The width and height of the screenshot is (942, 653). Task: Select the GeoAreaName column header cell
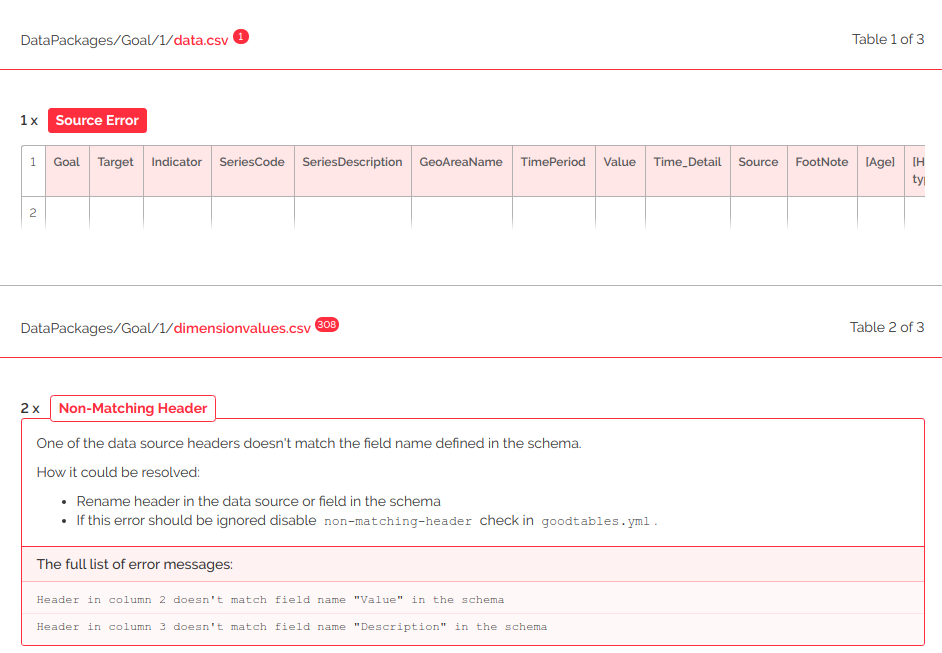pos(462,171)
